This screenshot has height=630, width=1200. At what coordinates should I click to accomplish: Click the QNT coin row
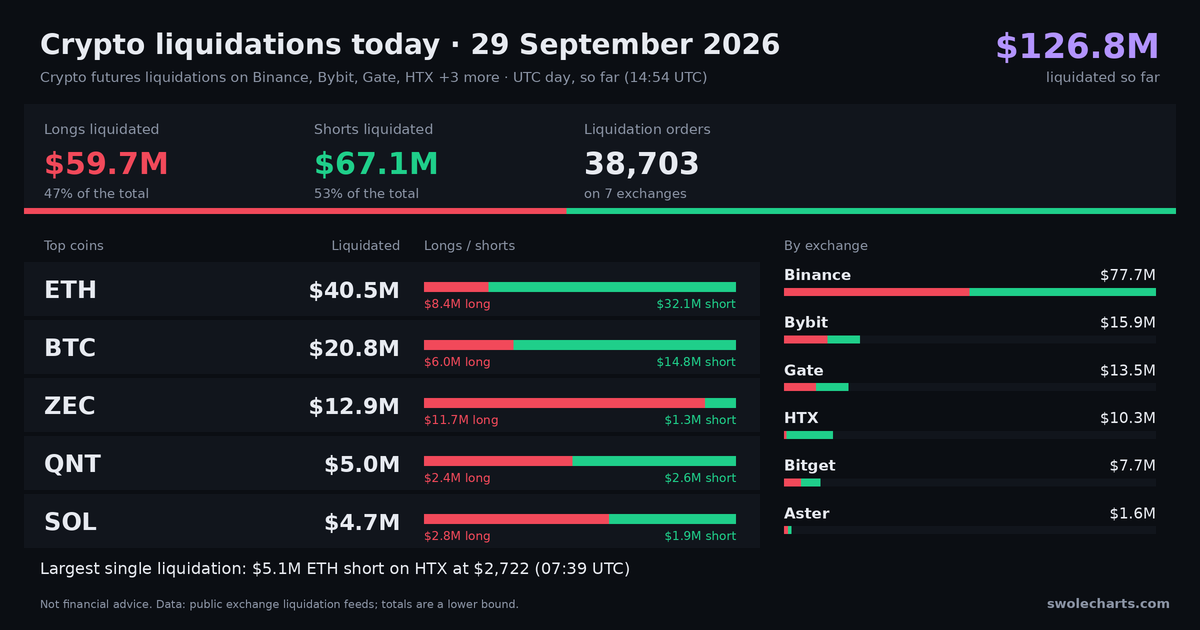392,464
